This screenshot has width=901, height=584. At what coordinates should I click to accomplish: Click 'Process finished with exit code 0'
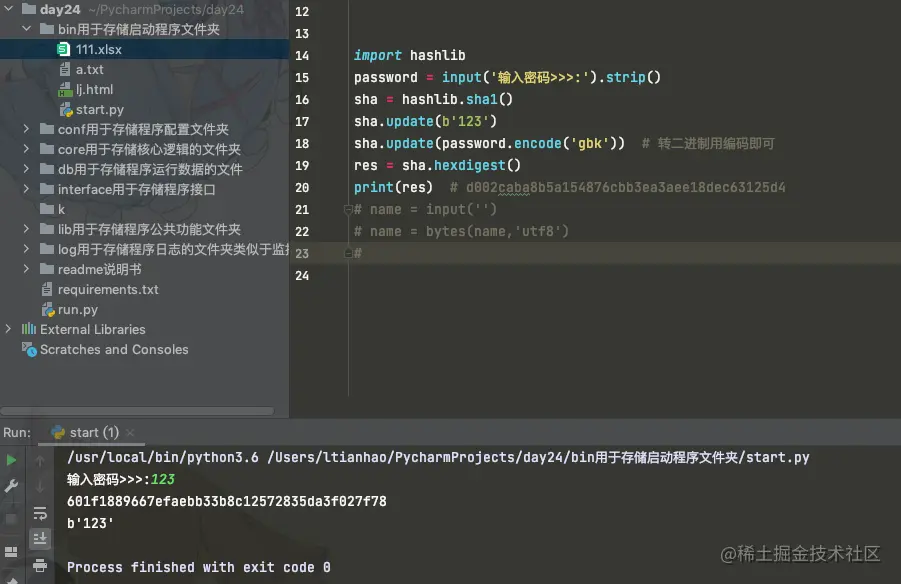199,567
